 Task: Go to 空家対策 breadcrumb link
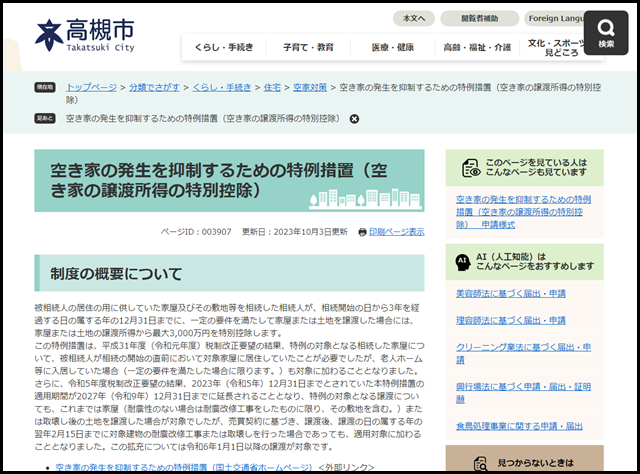coord(310,87)
